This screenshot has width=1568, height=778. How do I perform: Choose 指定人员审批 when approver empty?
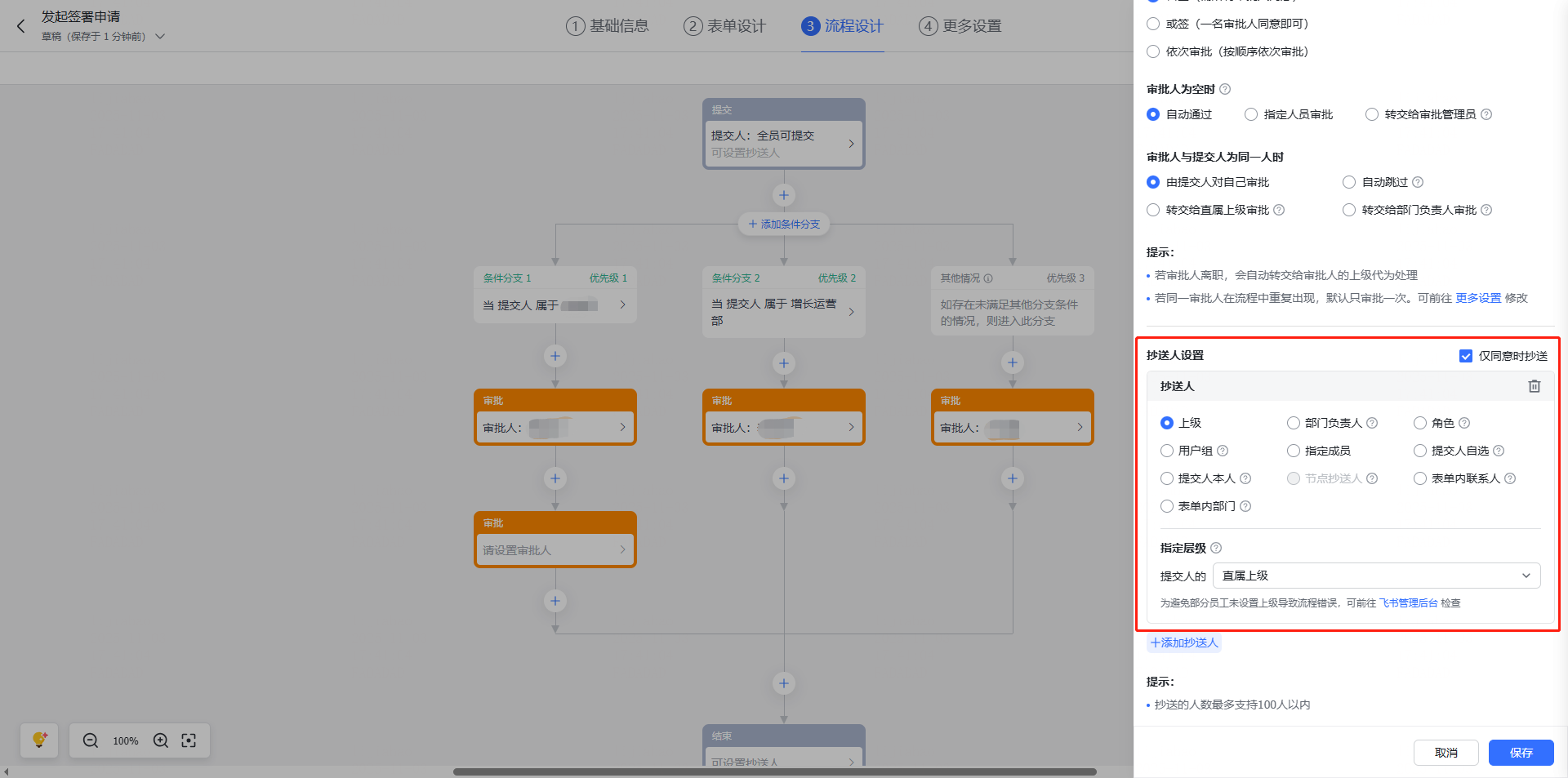[1251, 114]
